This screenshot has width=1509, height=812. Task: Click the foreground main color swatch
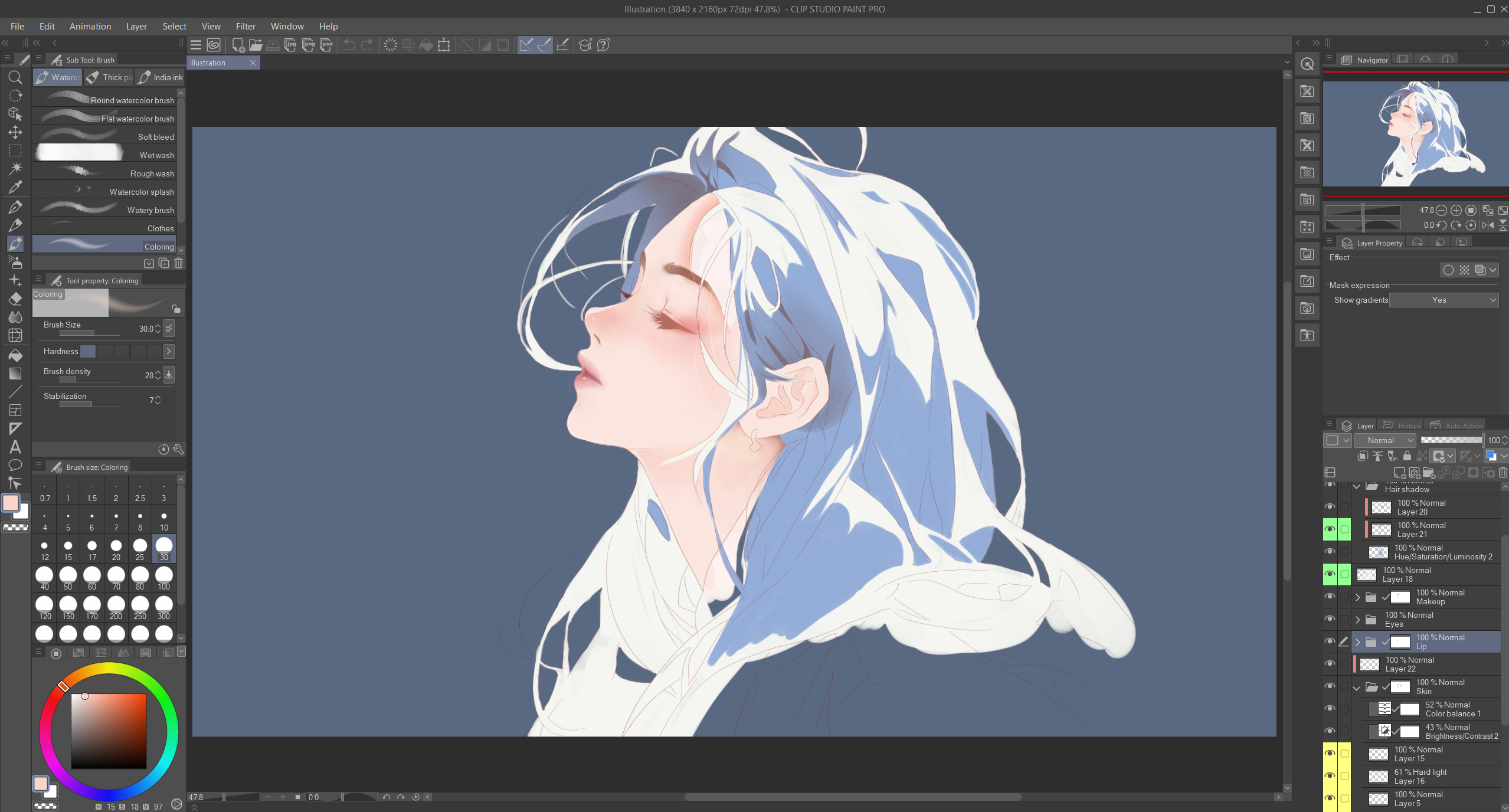(x=11, y=503)
